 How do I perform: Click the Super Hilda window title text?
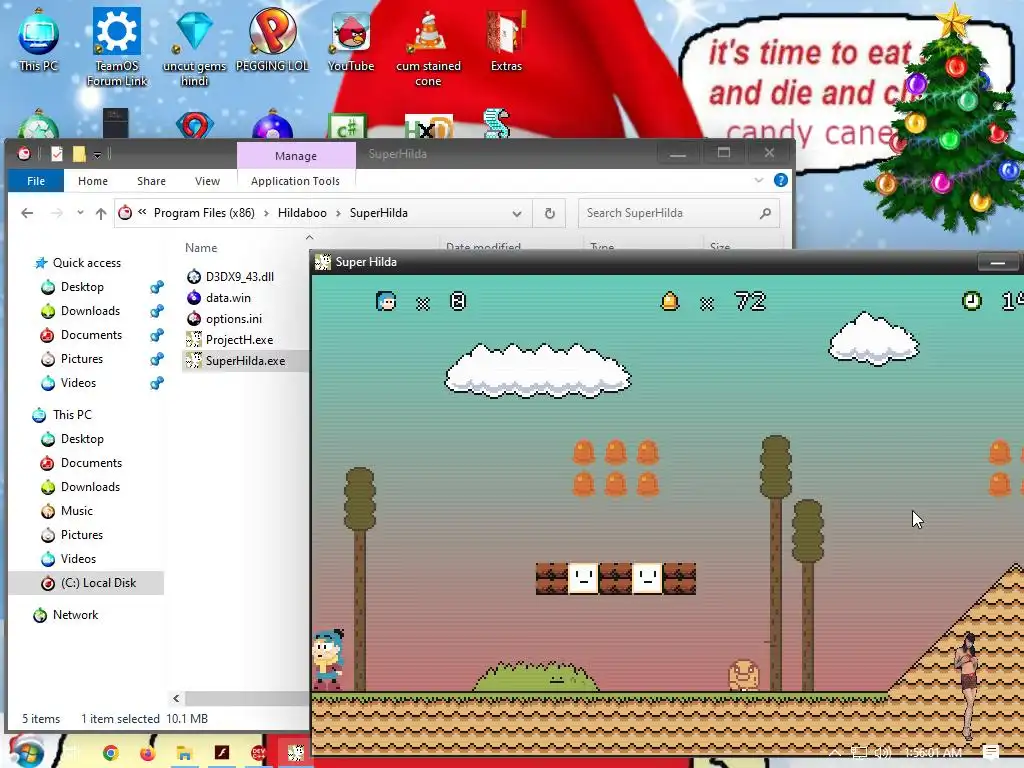[x=366, y=262]
